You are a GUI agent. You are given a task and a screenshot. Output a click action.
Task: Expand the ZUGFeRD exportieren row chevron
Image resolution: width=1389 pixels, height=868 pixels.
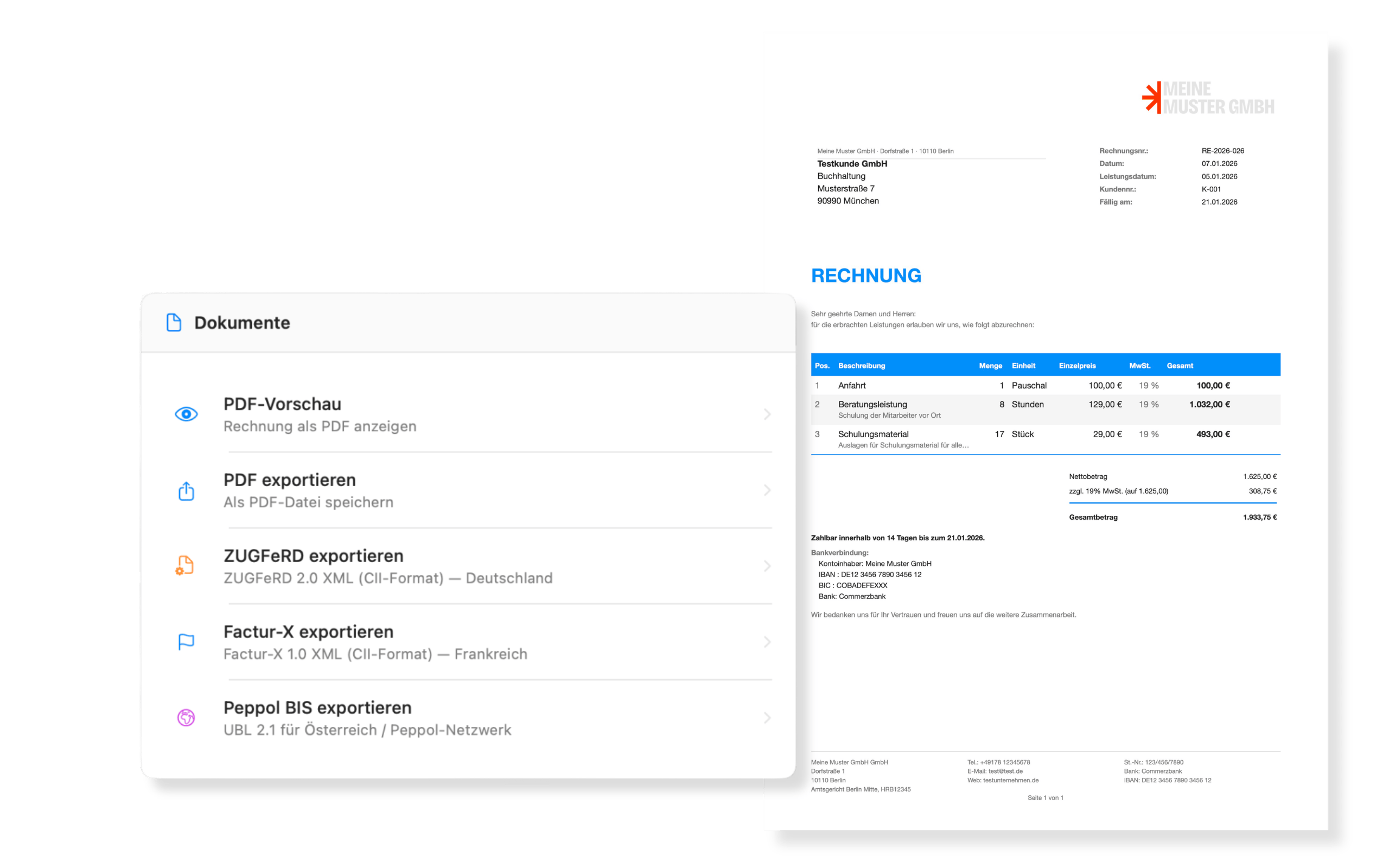pos(768,566)
